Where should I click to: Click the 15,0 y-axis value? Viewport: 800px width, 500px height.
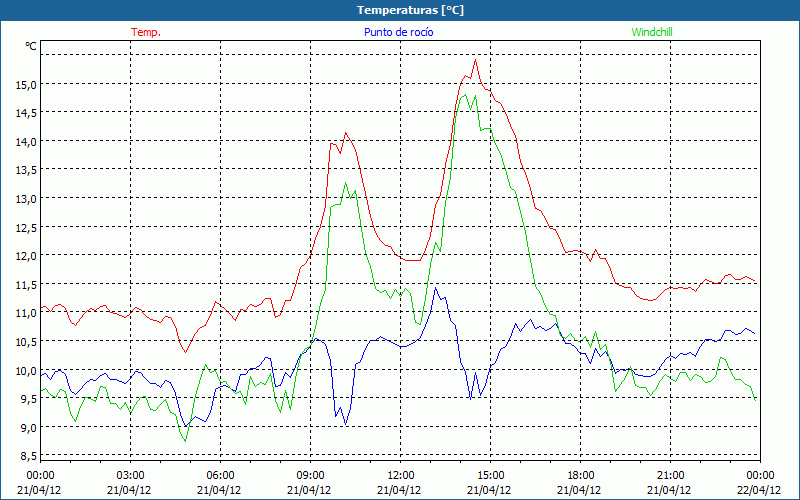(x=26, y=84)
